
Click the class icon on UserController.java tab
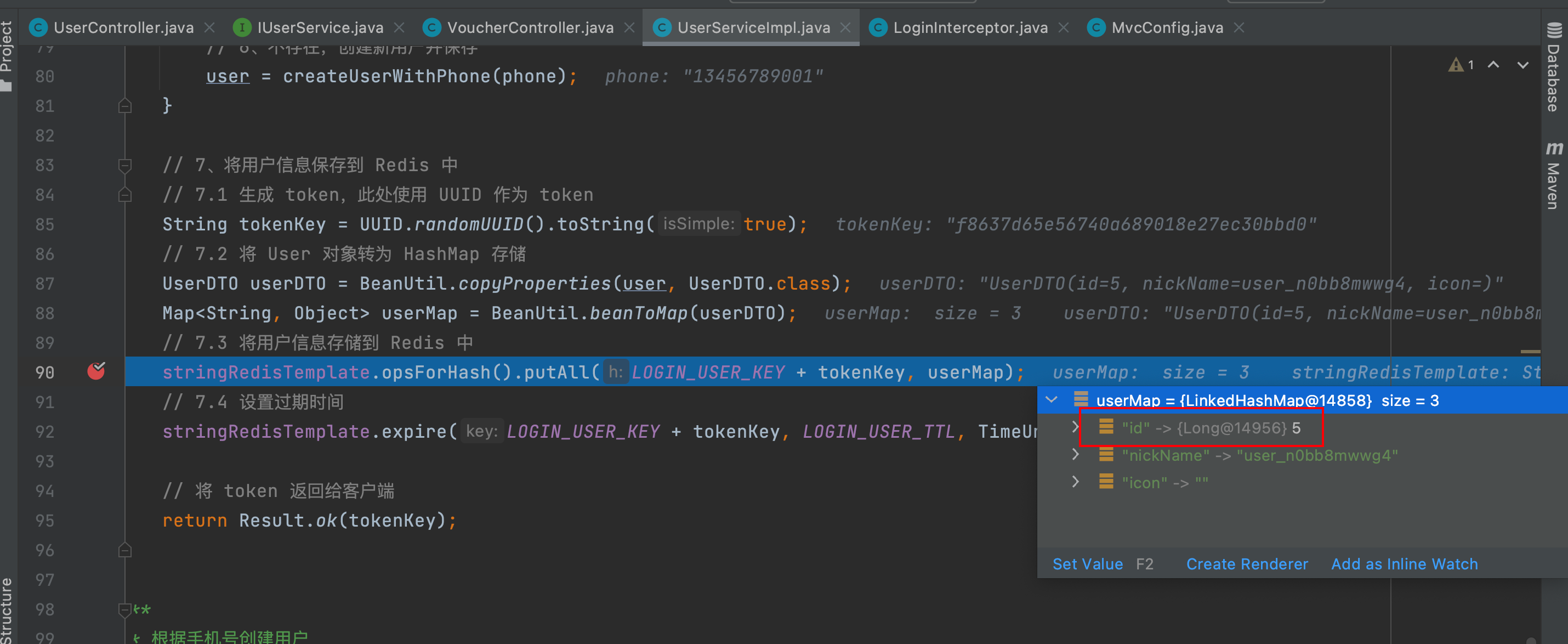(x=38, y=27)
